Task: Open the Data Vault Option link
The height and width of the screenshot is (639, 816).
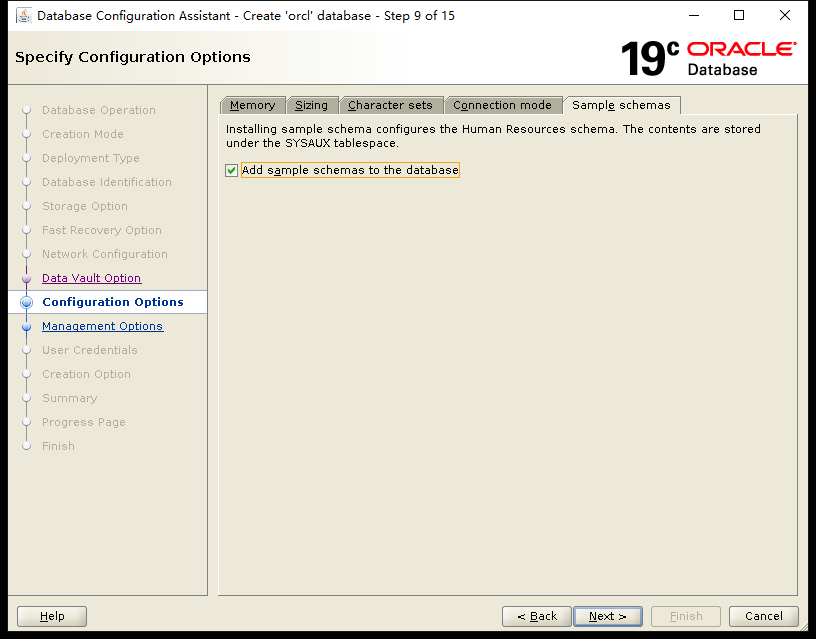Action: pos(92,278)
